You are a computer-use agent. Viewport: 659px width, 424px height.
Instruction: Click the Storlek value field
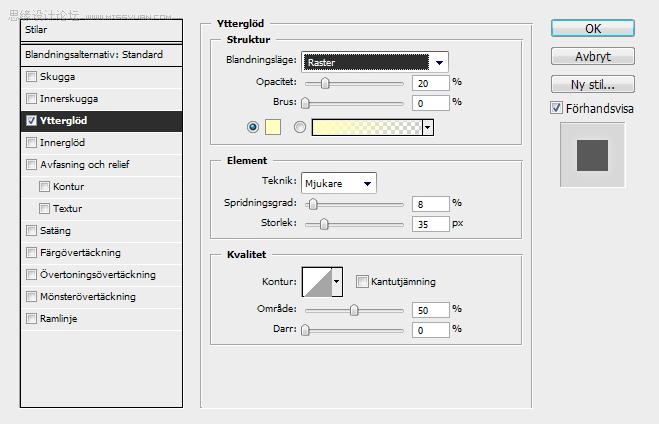click(x=430, y=224)
